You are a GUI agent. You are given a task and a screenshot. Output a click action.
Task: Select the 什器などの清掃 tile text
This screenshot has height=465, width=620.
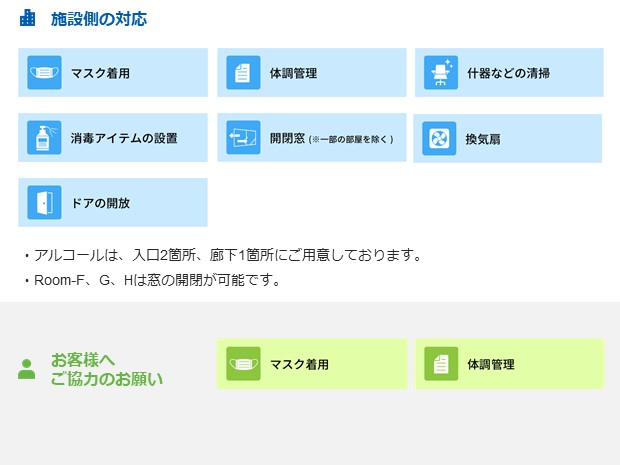pos(508,73)
